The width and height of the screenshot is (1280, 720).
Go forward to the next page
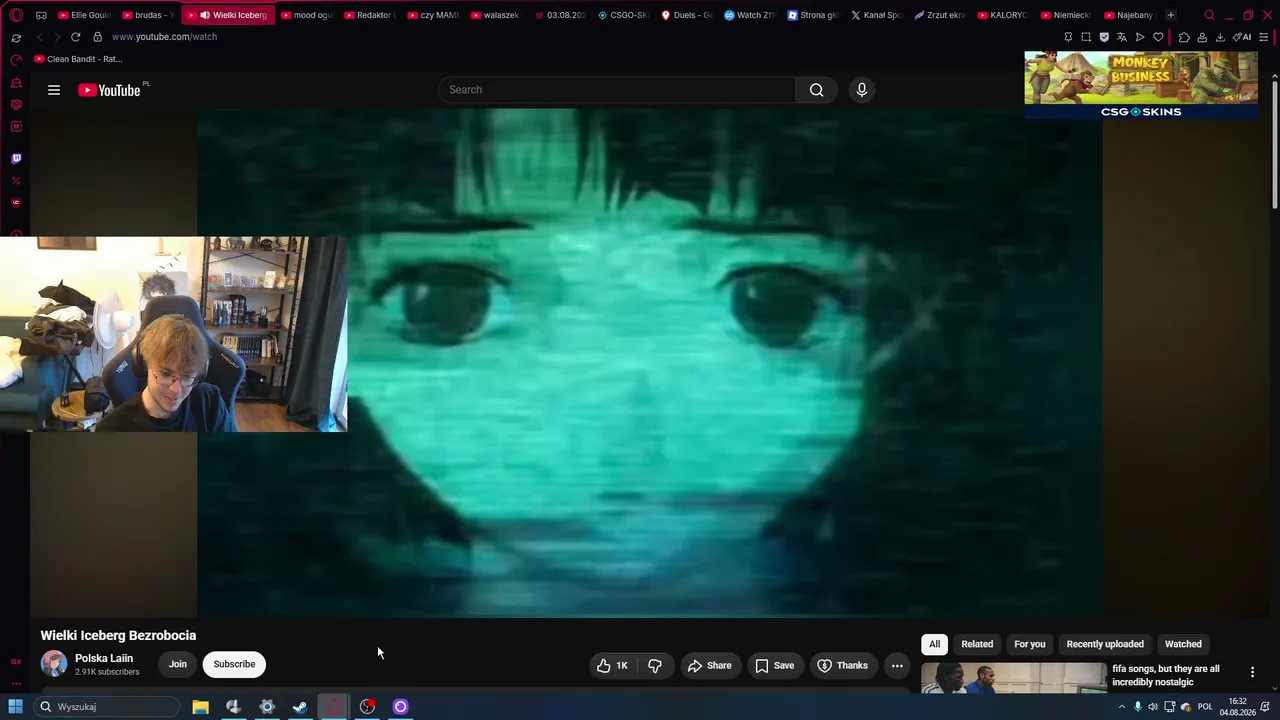coord(57,37)
